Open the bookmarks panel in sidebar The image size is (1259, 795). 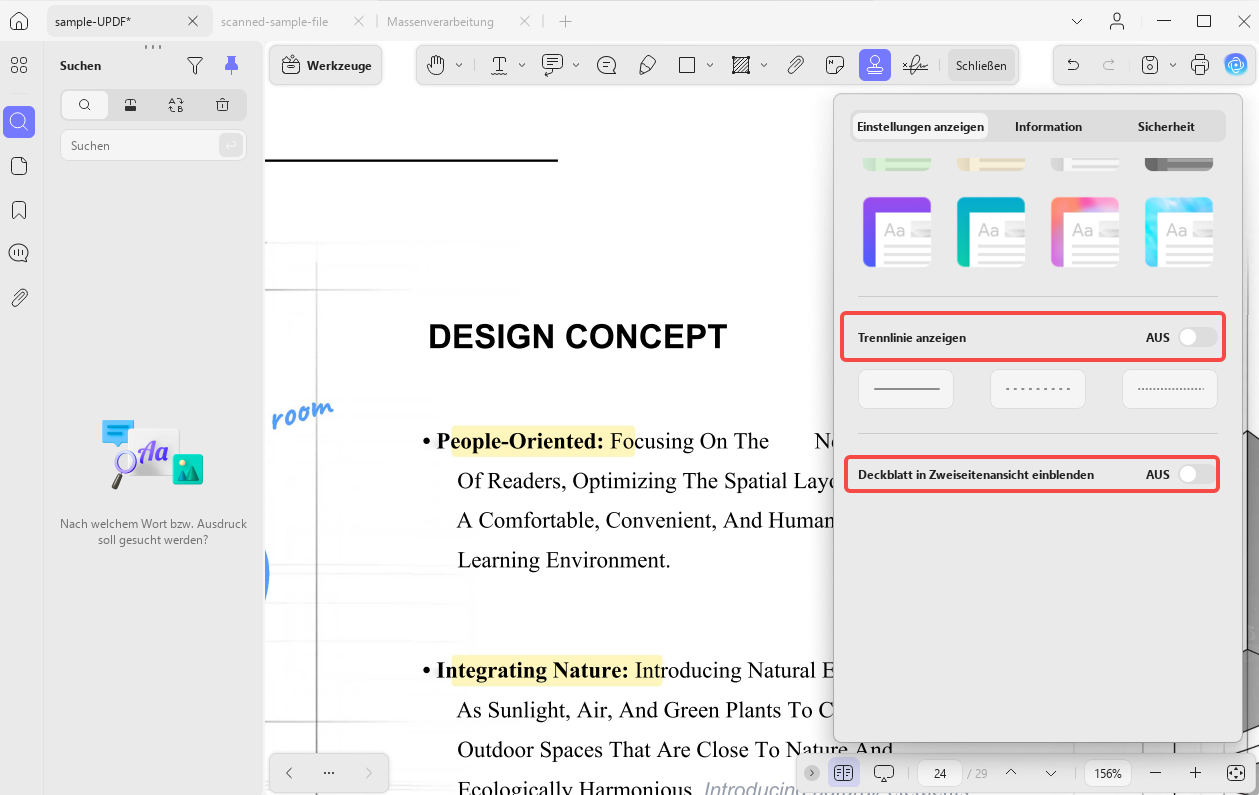(18, 210)
